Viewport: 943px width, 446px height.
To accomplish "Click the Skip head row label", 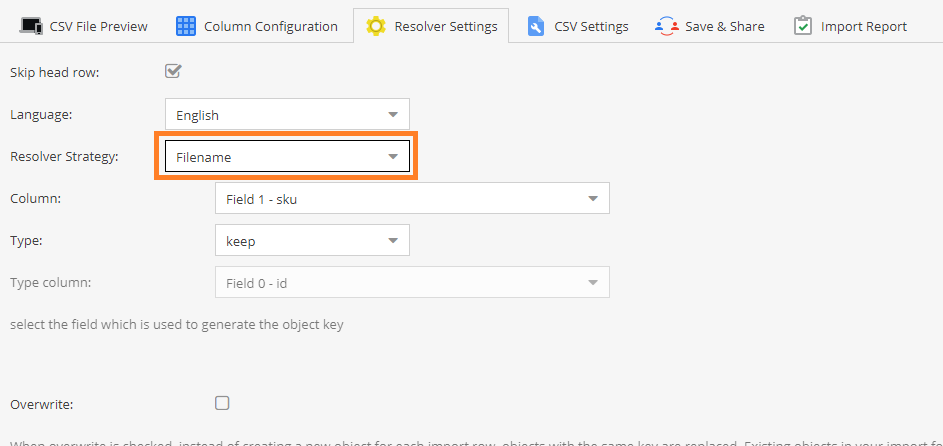I will pyautogui.click(x=55, y=73).
